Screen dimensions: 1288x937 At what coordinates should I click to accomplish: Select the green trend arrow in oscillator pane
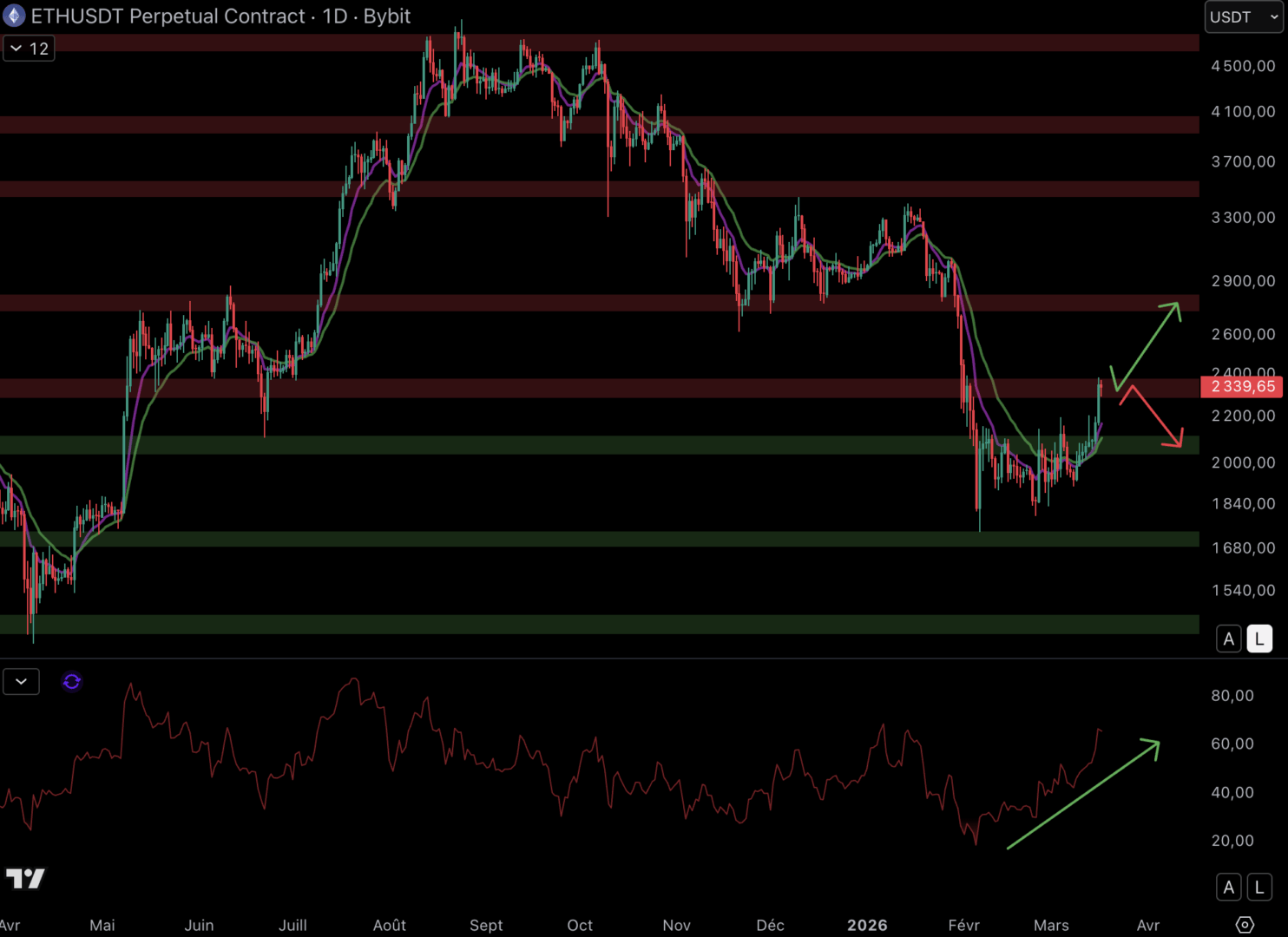1083,794
